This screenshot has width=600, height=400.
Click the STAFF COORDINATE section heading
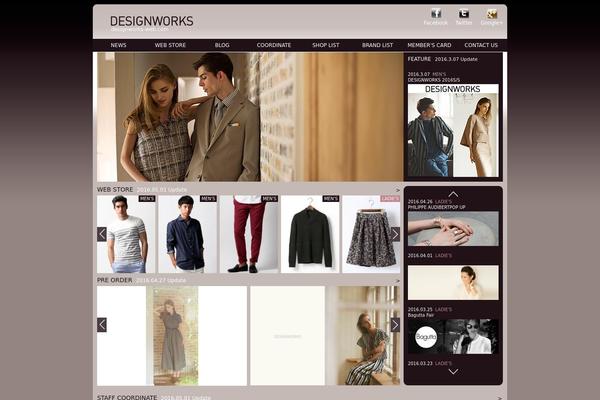click(127, 397)
